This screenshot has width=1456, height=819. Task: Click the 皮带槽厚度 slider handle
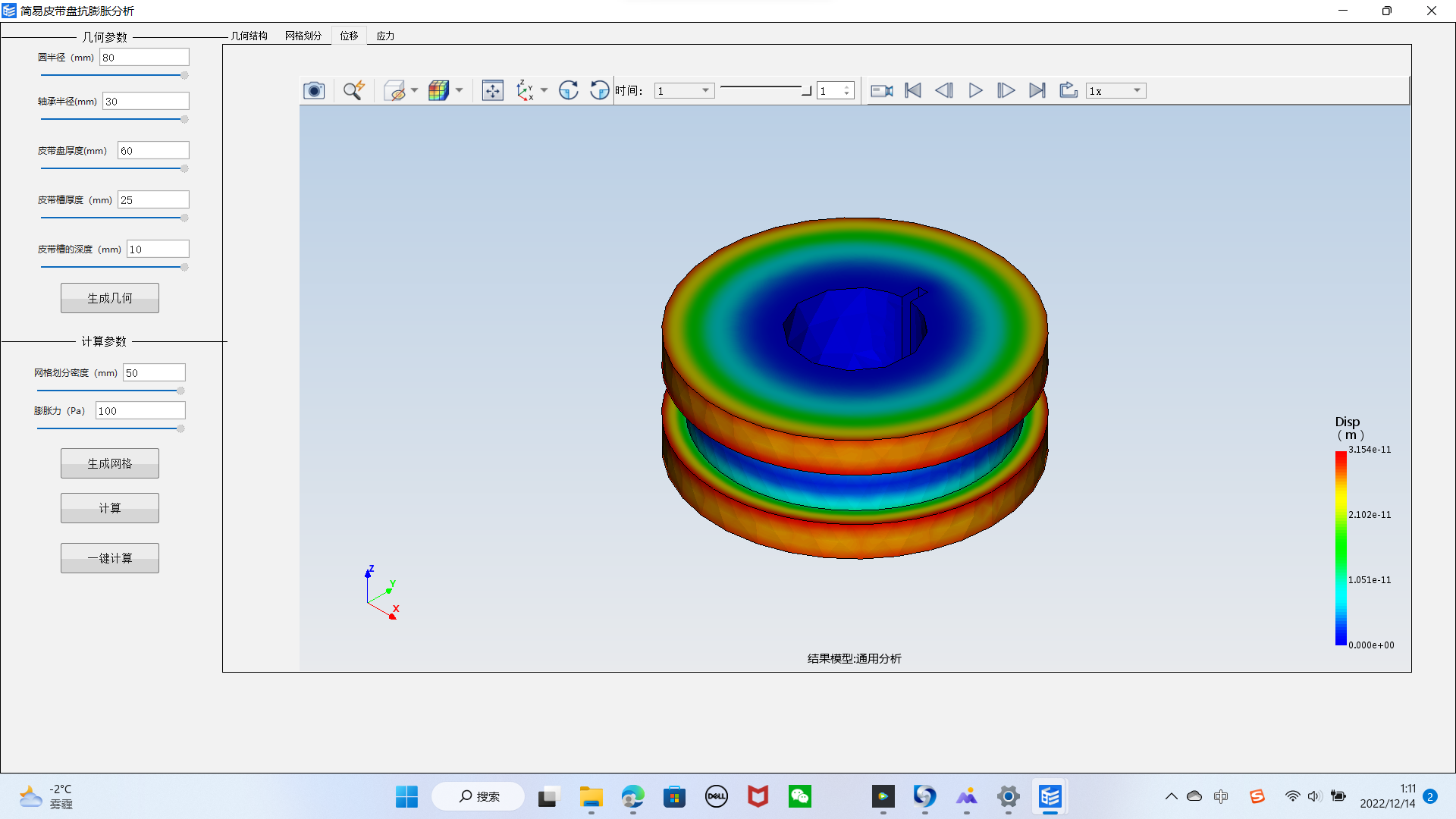pyautogui.click(x=184, y=218)
